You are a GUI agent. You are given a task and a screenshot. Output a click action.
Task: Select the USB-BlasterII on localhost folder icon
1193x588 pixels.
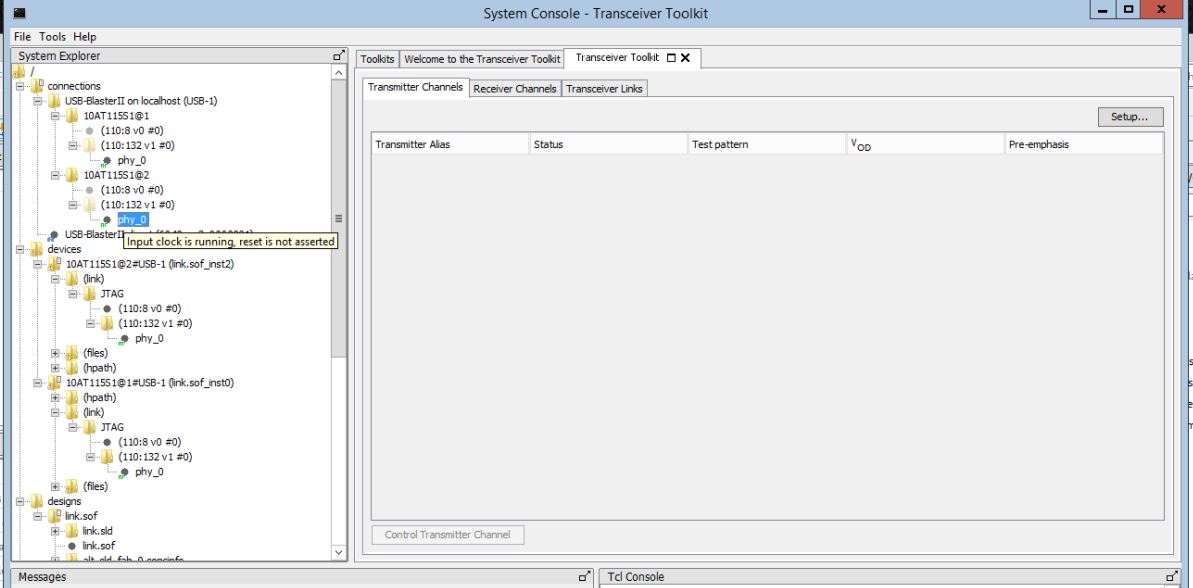(55, 101)
